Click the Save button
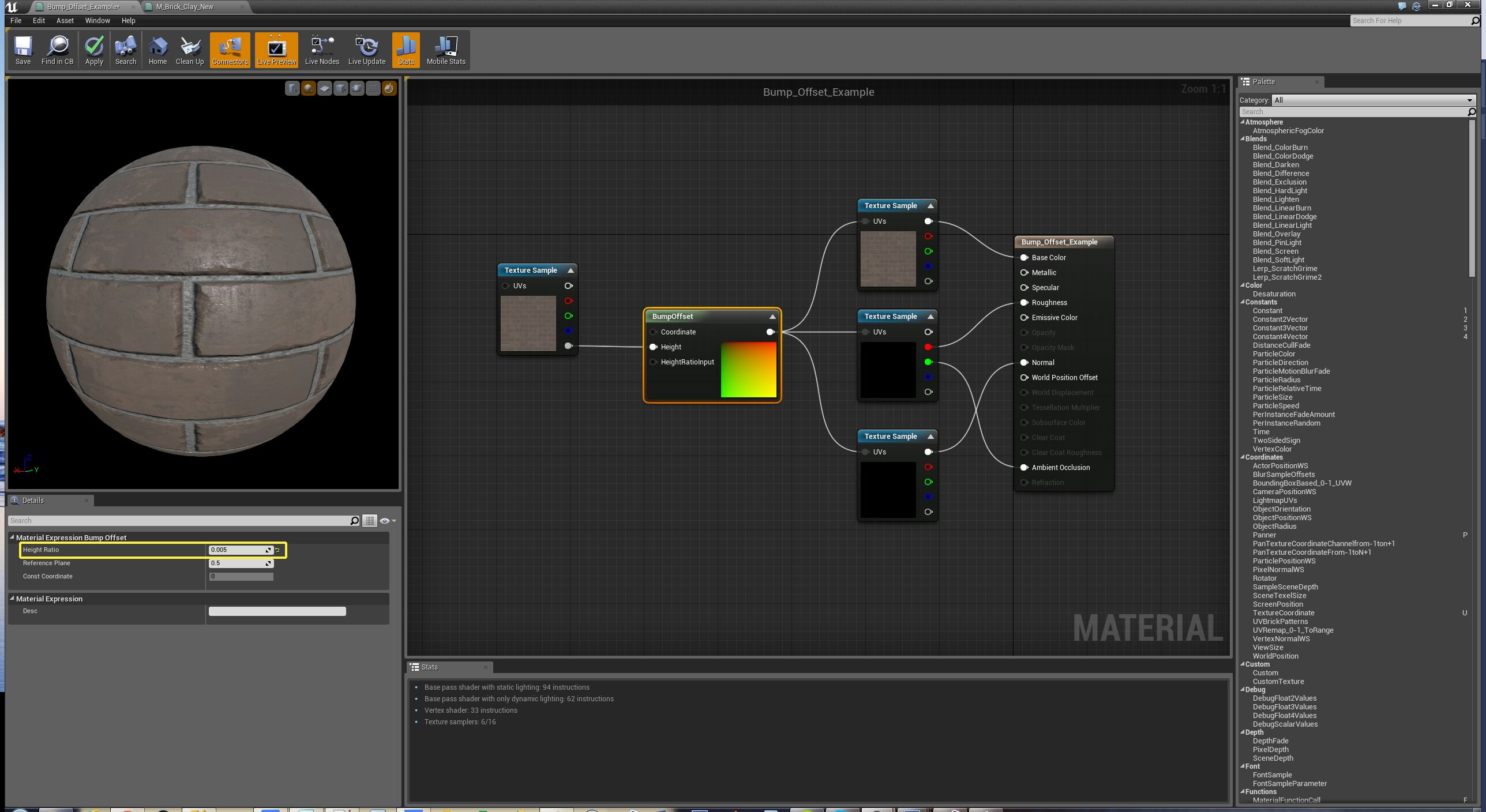The height and width of the screenshot is (812, 1486). 23,50
